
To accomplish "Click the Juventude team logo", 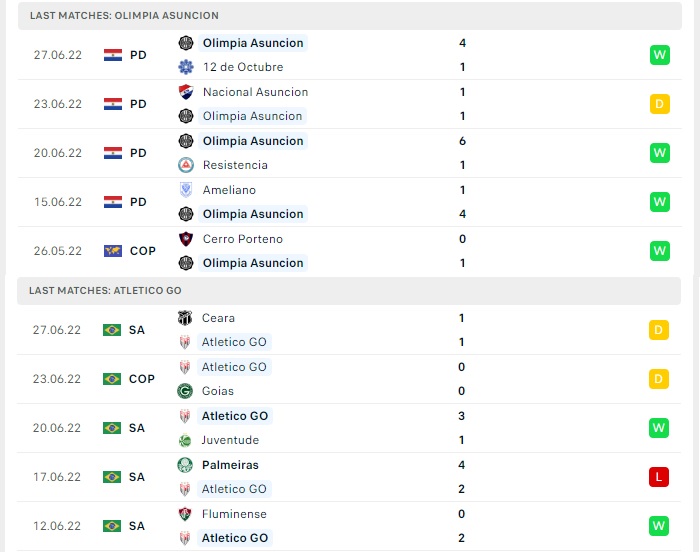I will pos(185,440).
